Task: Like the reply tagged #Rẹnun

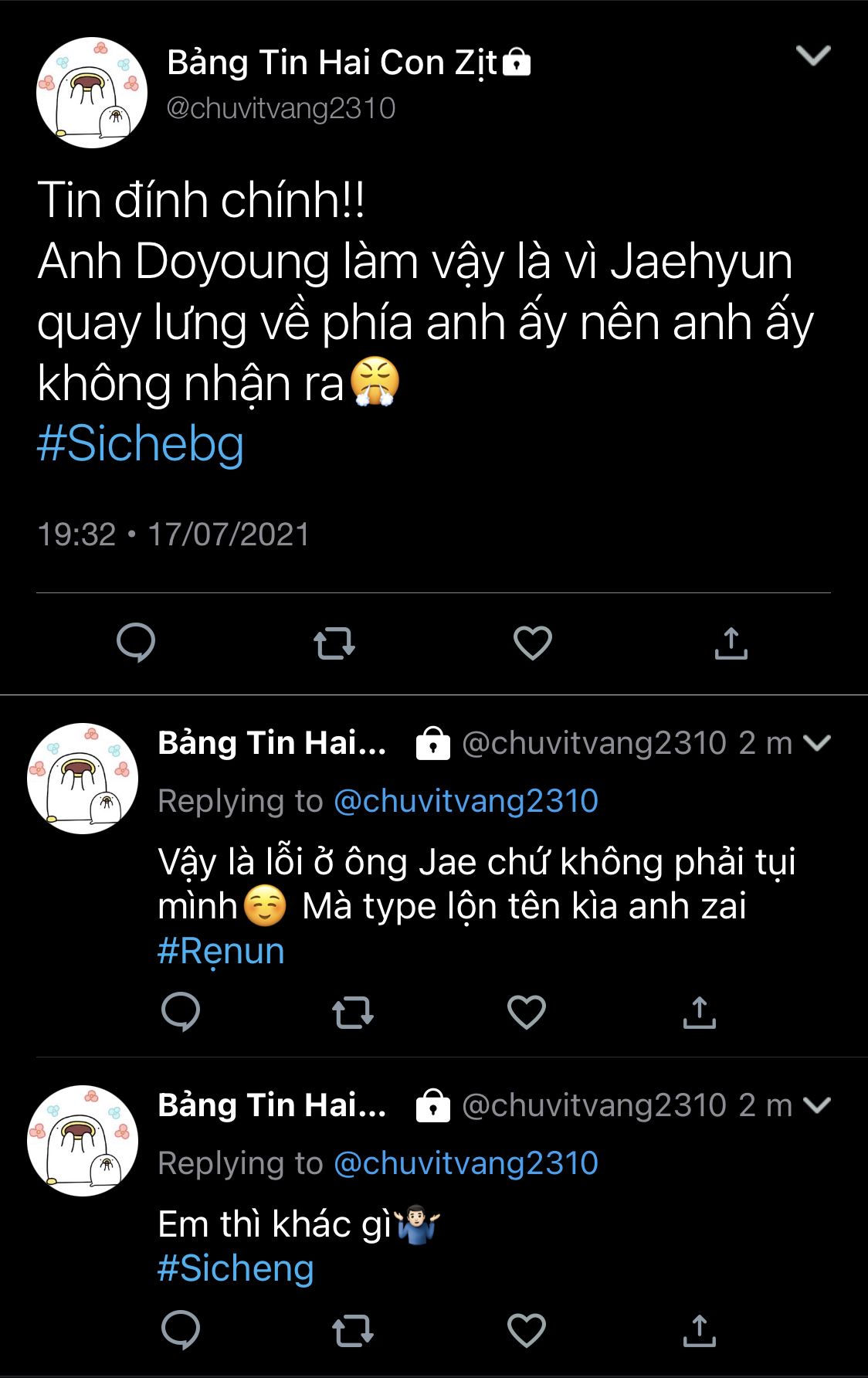Action: tap(527, 1012)
